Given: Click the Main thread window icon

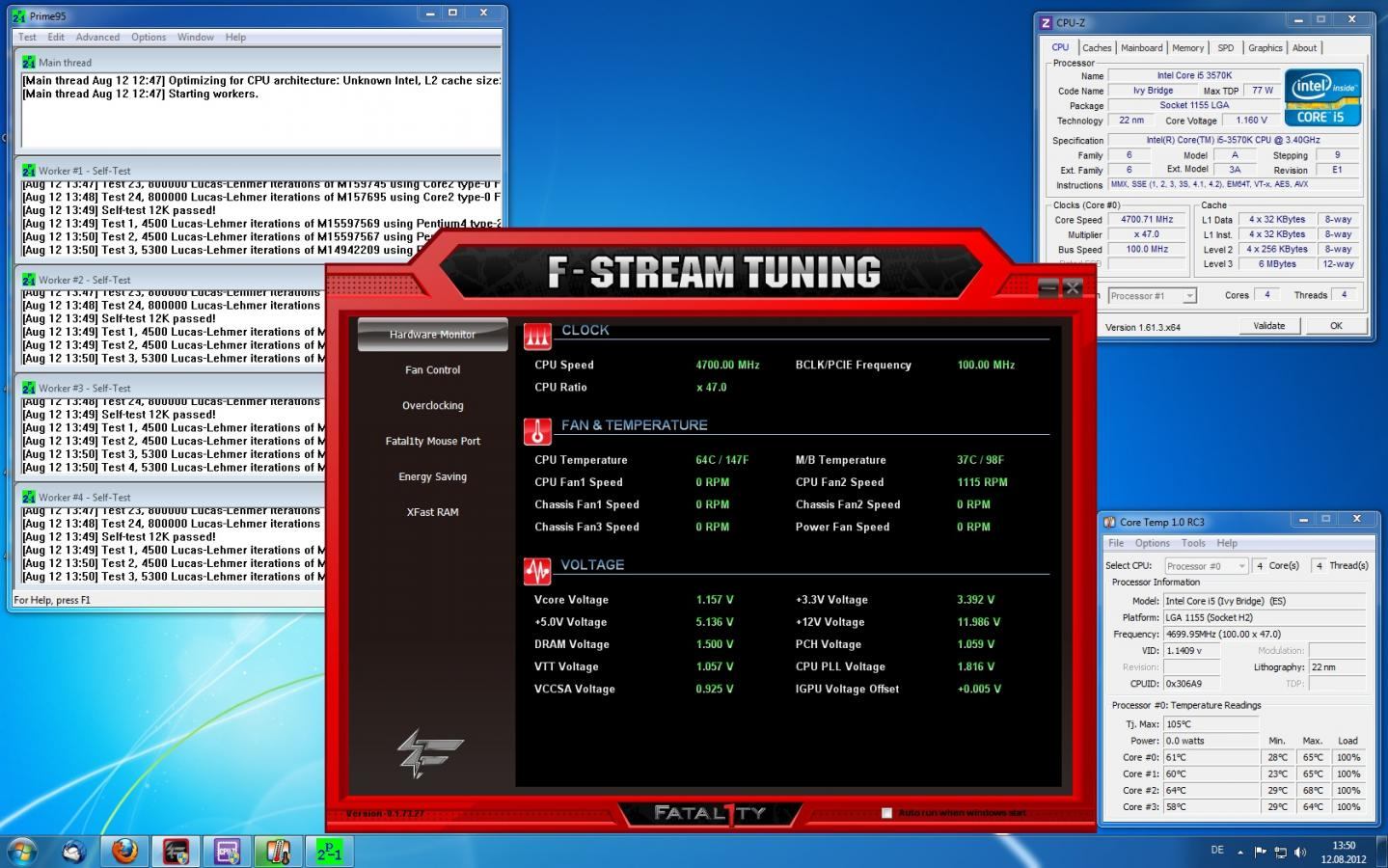Looking at the screenshot, I should (x=29, y=62).
